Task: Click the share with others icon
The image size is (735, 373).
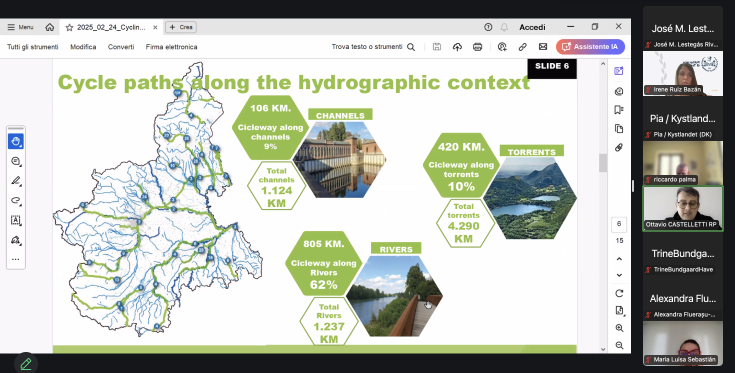Action: [502, 47]
